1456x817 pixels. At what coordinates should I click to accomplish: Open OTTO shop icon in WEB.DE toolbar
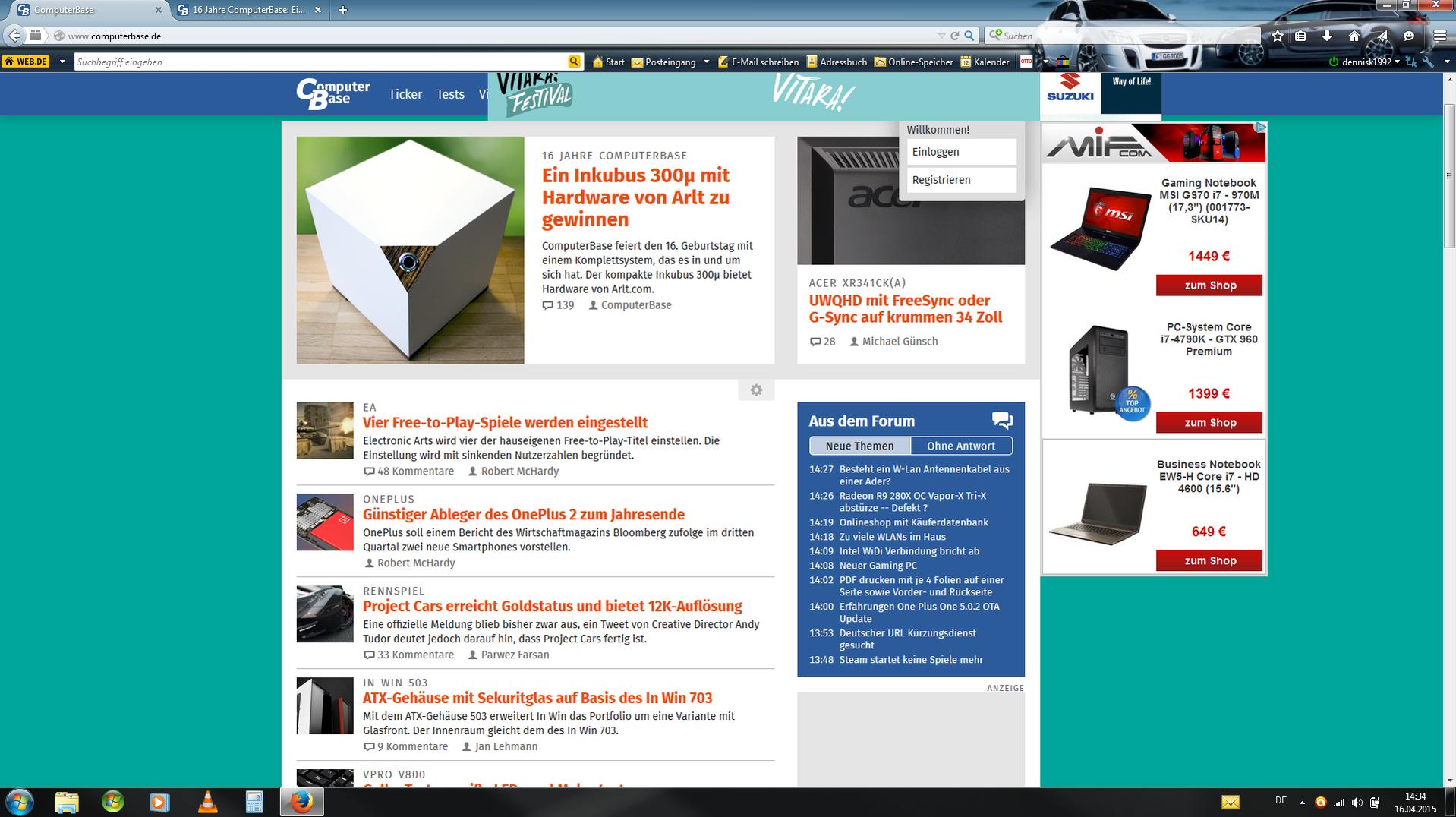(1026, 62)
